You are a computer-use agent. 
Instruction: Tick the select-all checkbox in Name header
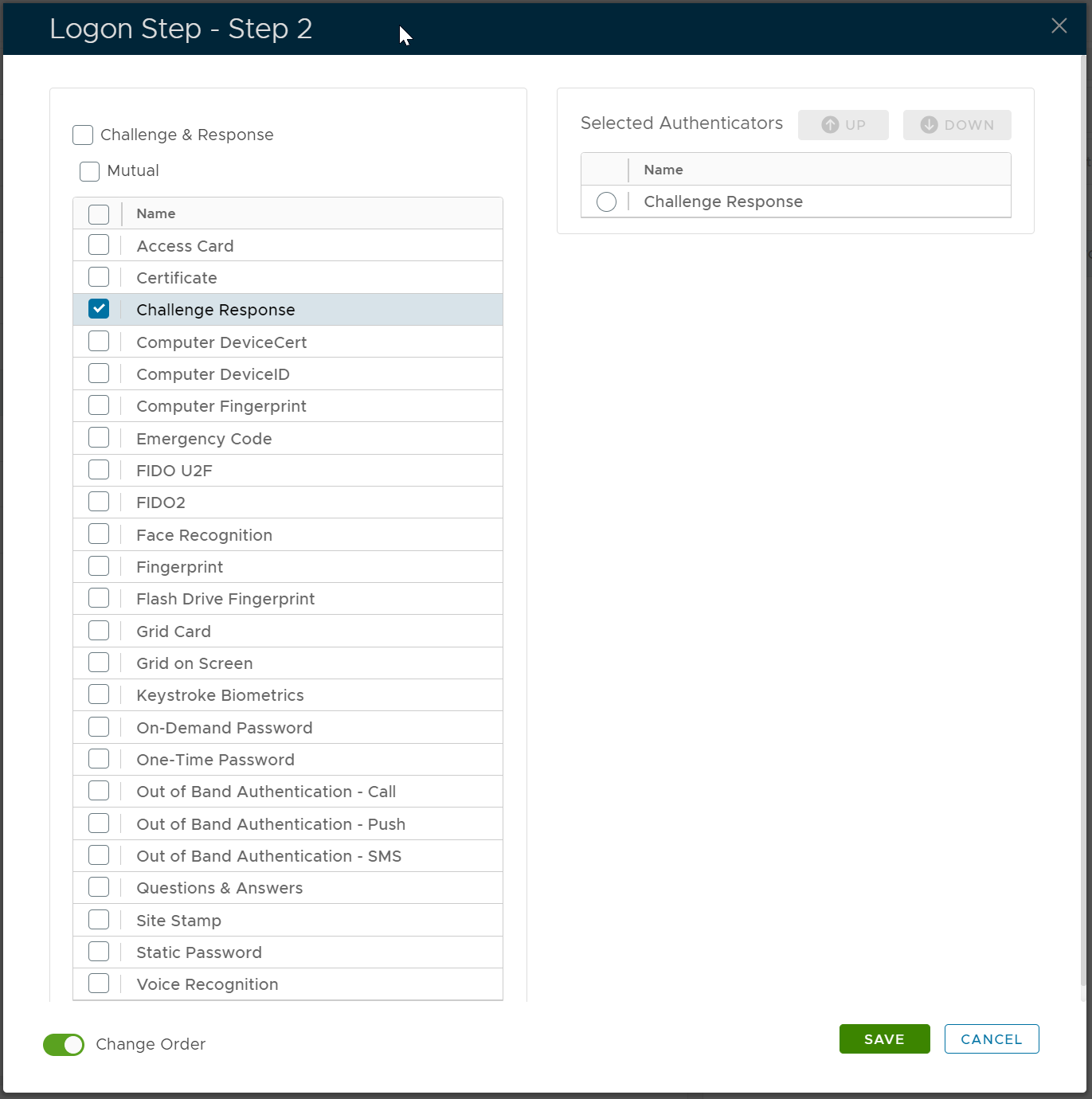click(99, 214)
